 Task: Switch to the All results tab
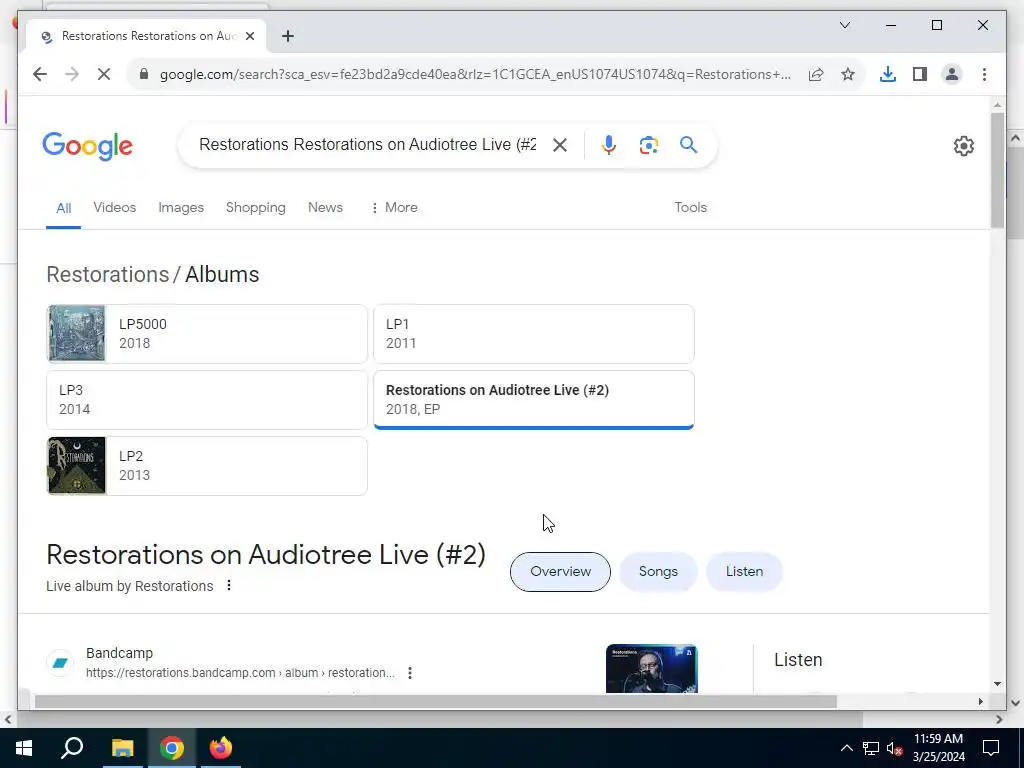(63, 208)
